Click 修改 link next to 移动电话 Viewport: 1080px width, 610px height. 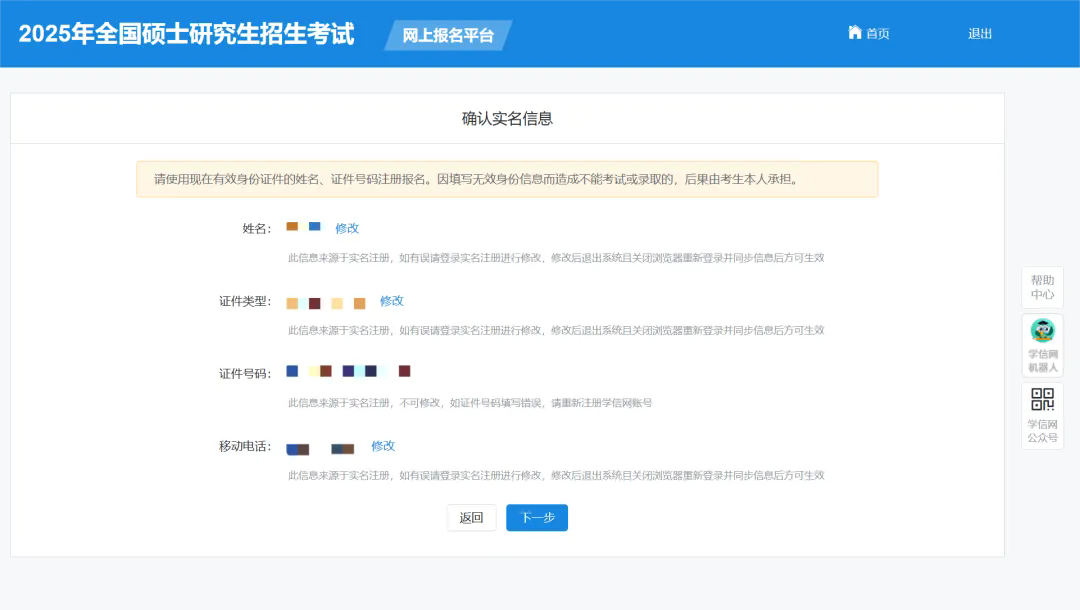click(383, 446)
